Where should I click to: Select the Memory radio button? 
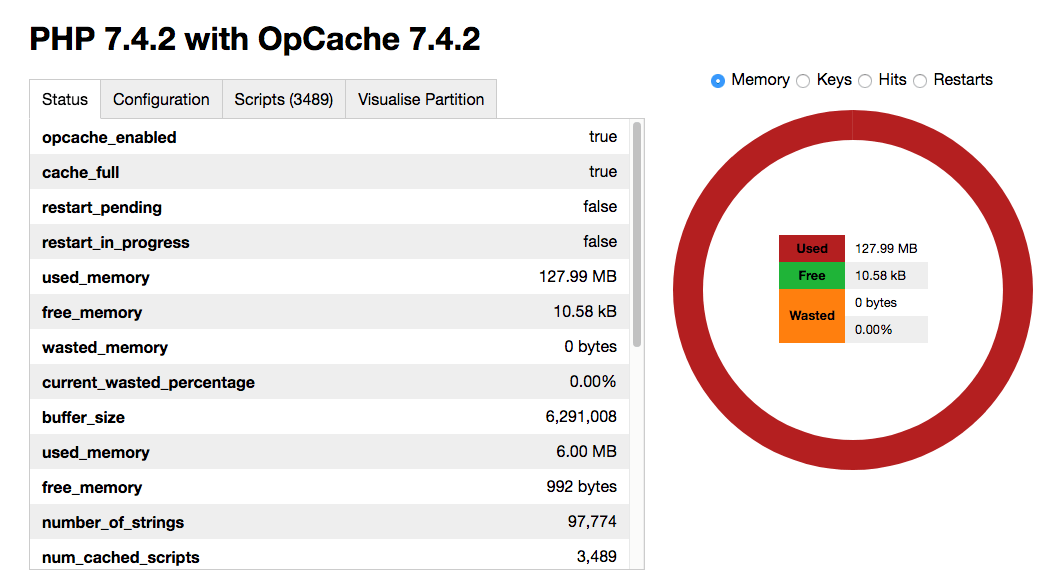[717, 80]
